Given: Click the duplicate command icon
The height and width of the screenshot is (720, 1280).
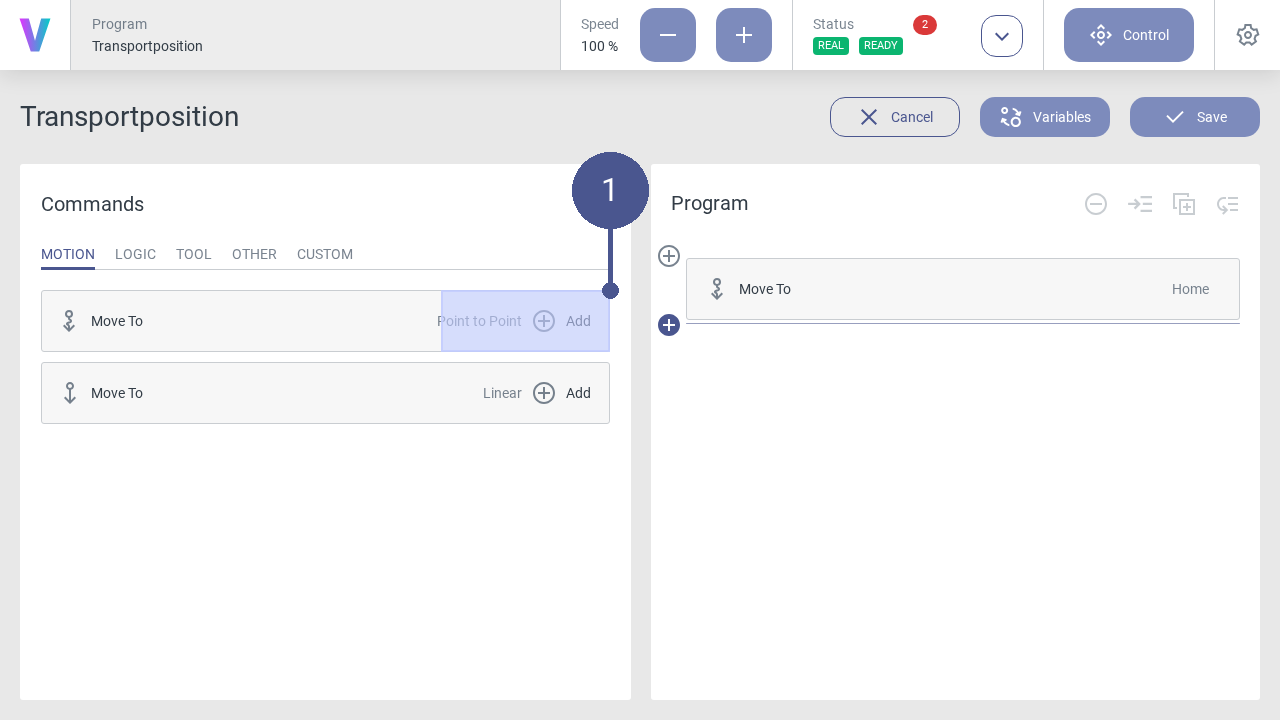Looking at the screenshot, I should pos(1184,204).
